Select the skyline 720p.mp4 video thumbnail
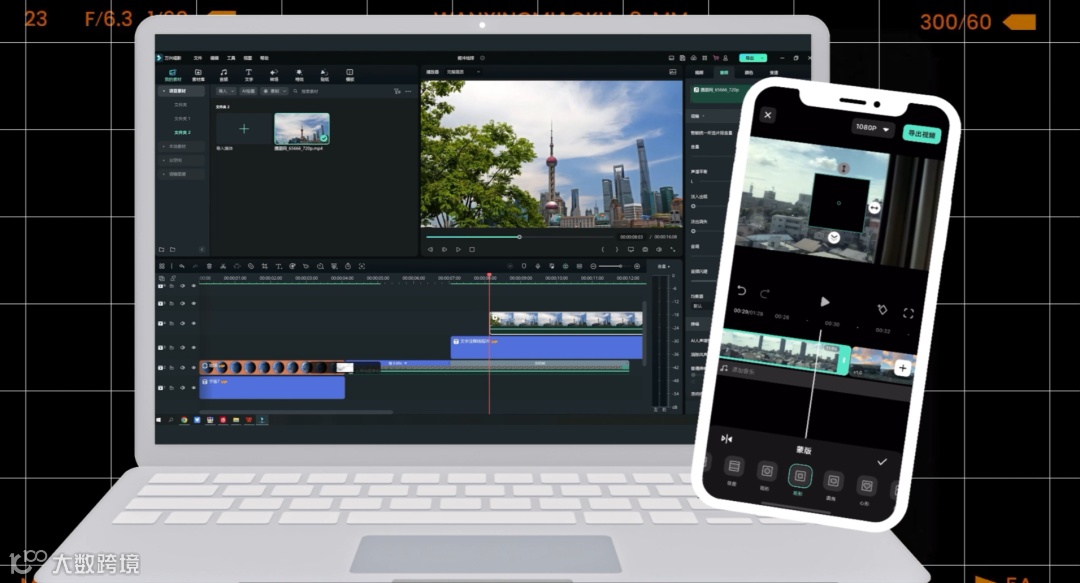 click(302, 128)
